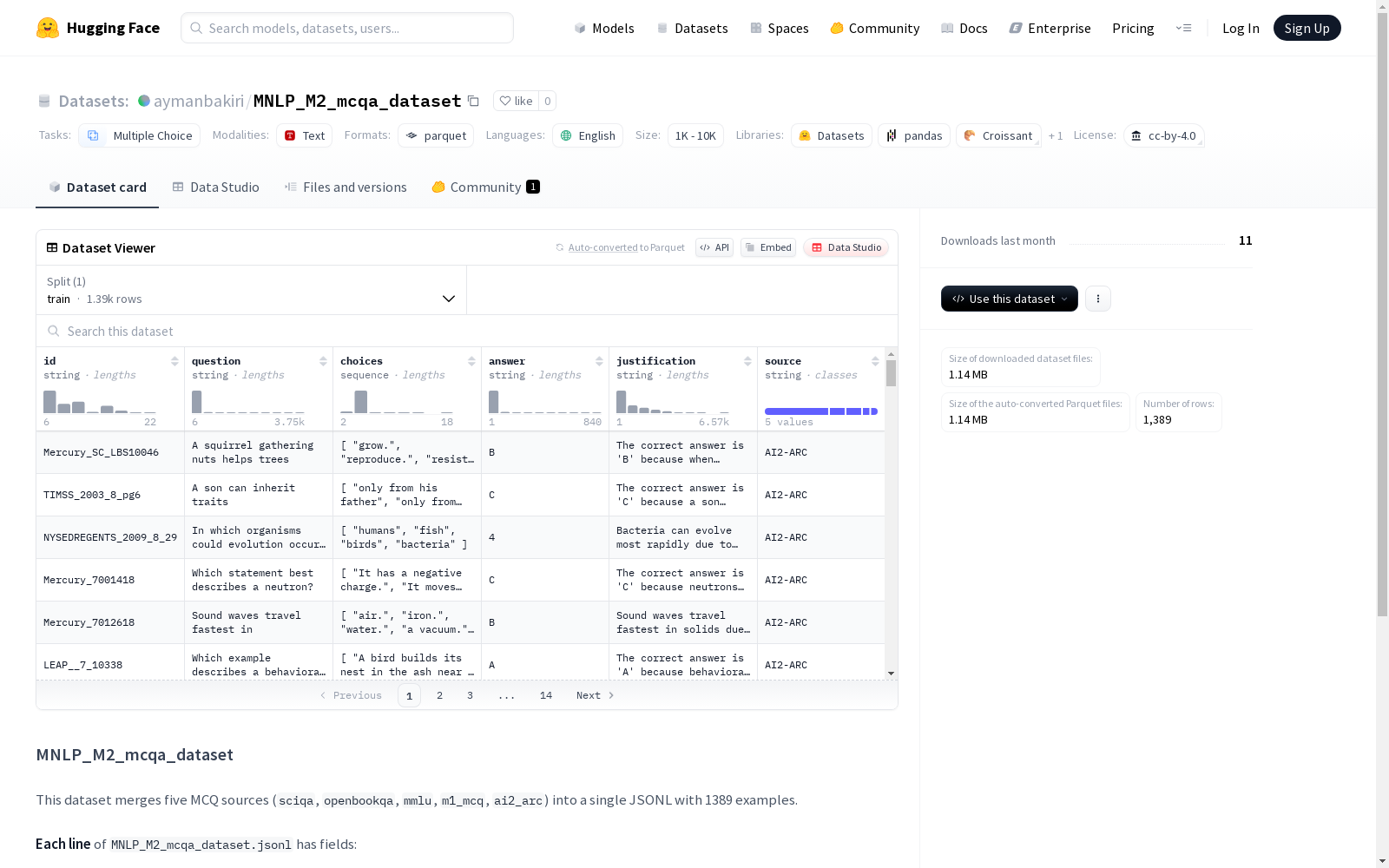
Task: Click the choices lengths histogram
Action: point(397,402)
